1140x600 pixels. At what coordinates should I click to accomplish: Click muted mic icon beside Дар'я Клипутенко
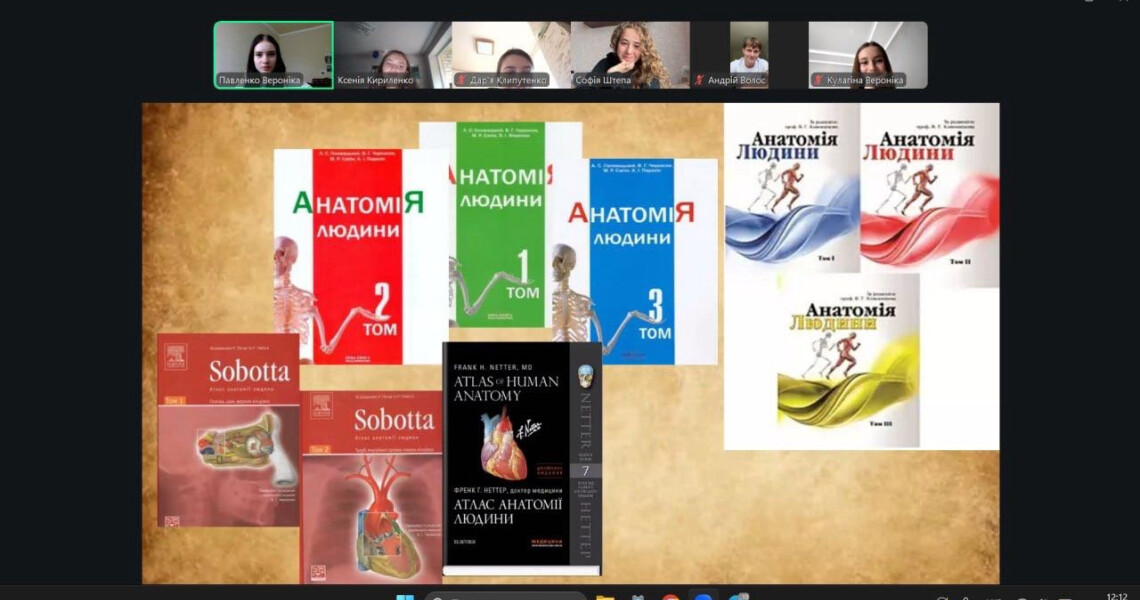(460, 80)
